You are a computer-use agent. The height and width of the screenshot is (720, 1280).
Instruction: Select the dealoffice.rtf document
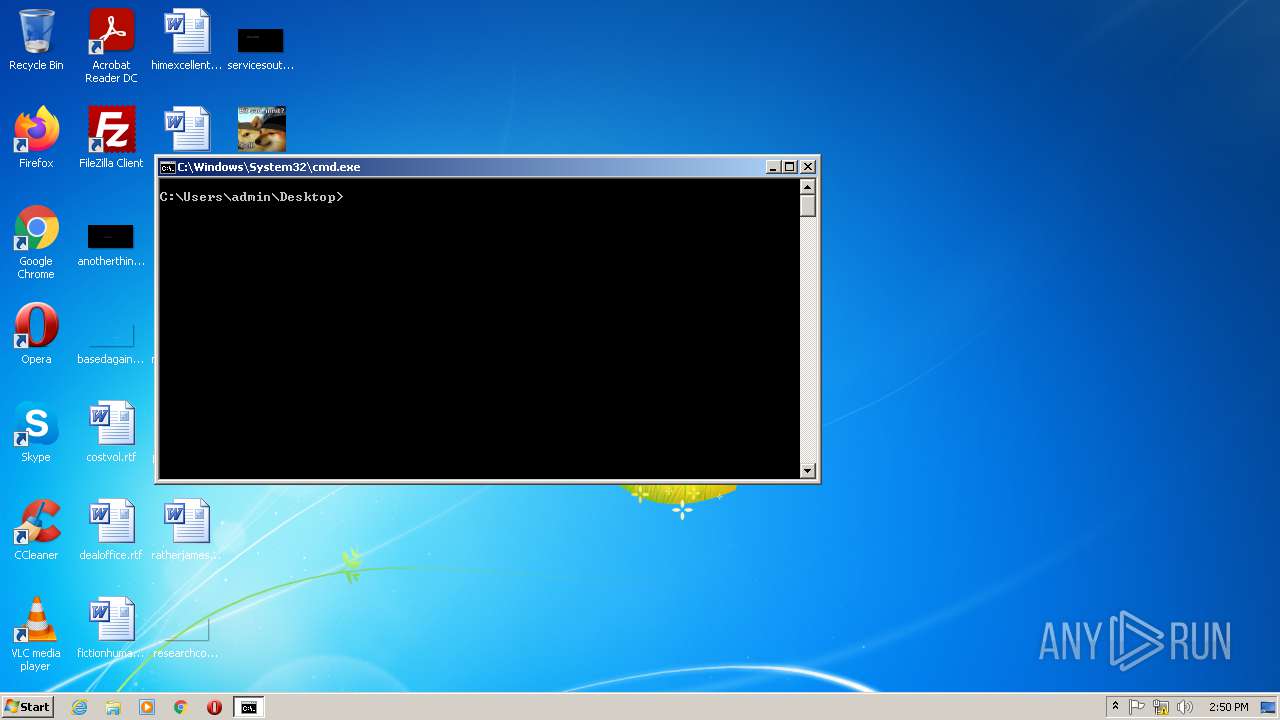[x=111, y=530]
